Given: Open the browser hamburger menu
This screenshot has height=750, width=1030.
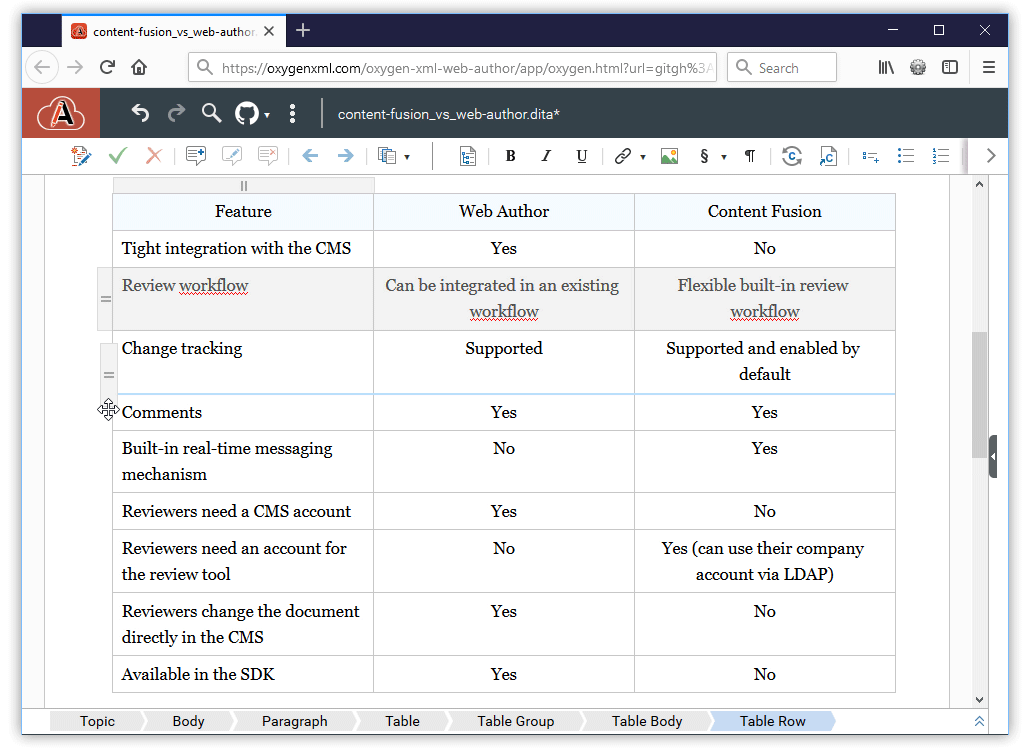Looking at the screenshot, I should (989, 67).
